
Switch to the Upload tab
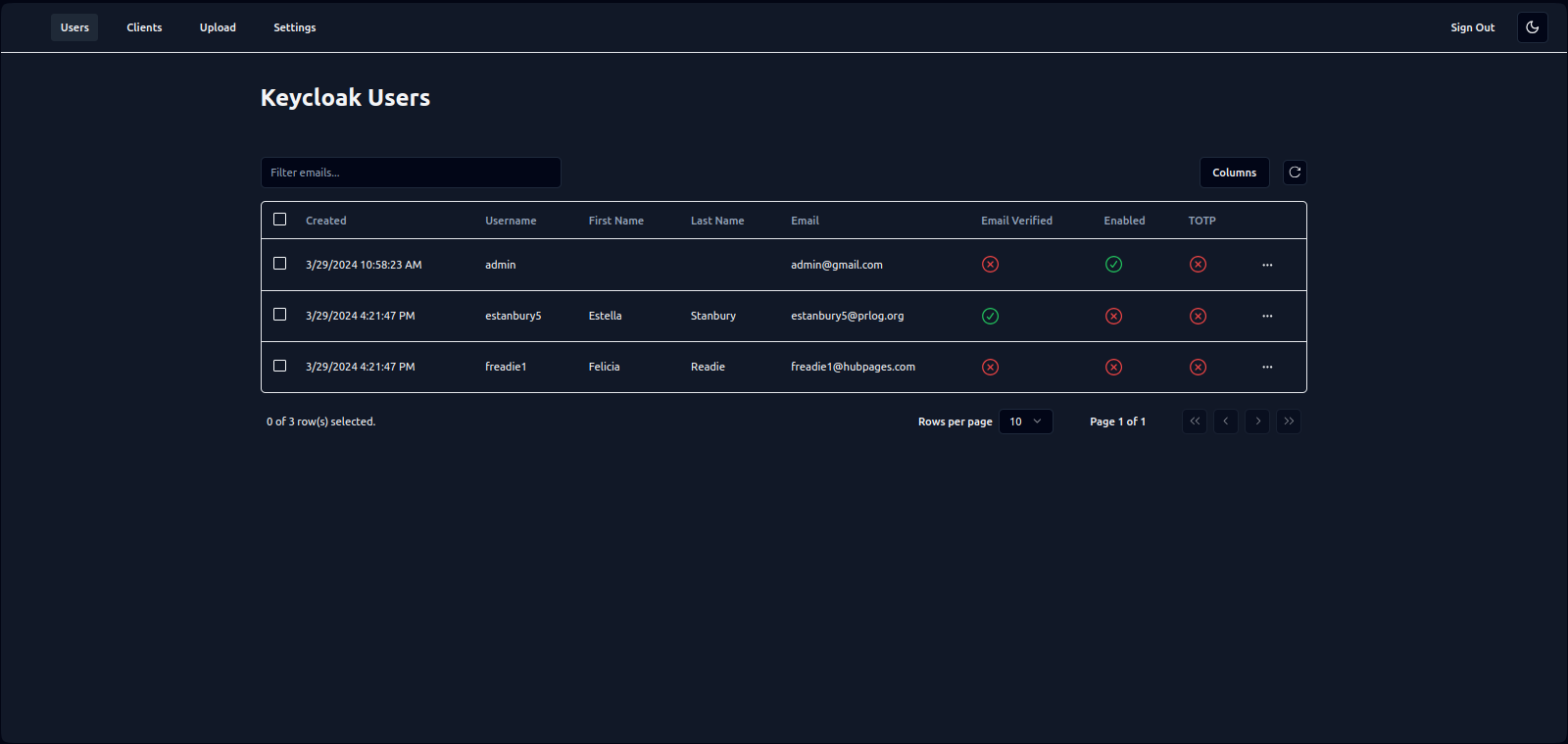click(x=218, y=27)
